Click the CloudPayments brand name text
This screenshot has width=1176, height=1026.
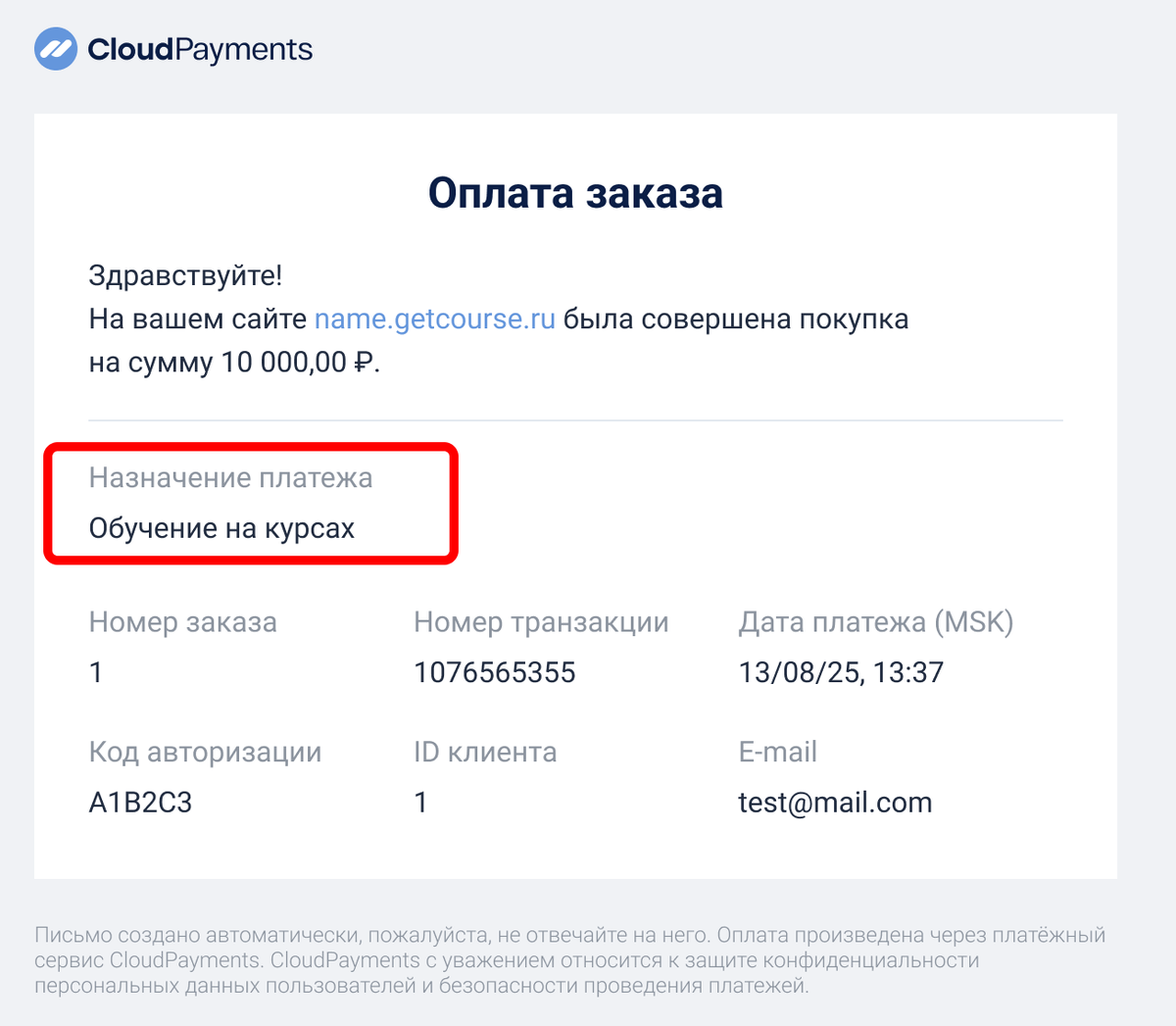(200, 50)
